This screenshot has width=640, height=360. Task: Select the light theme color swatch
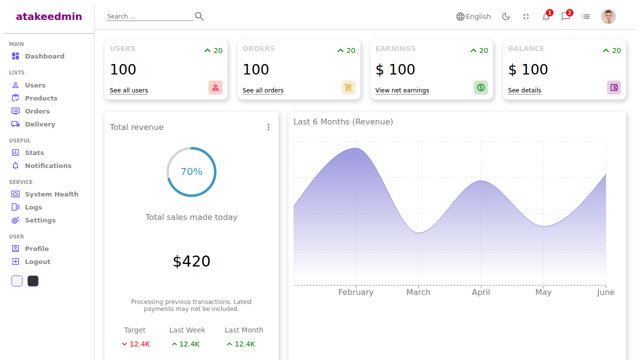(17, 281)
